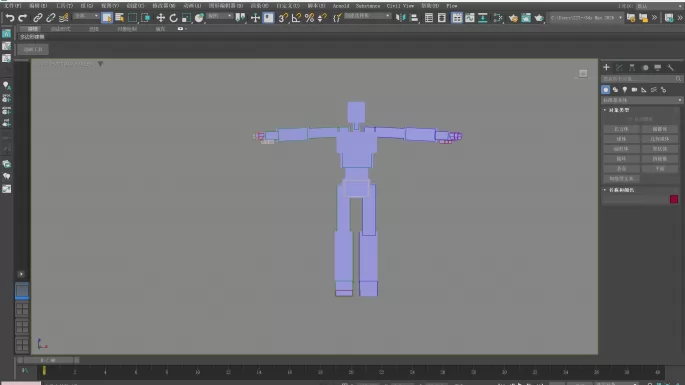Open the Mirror tool

(x=400, y=17)
